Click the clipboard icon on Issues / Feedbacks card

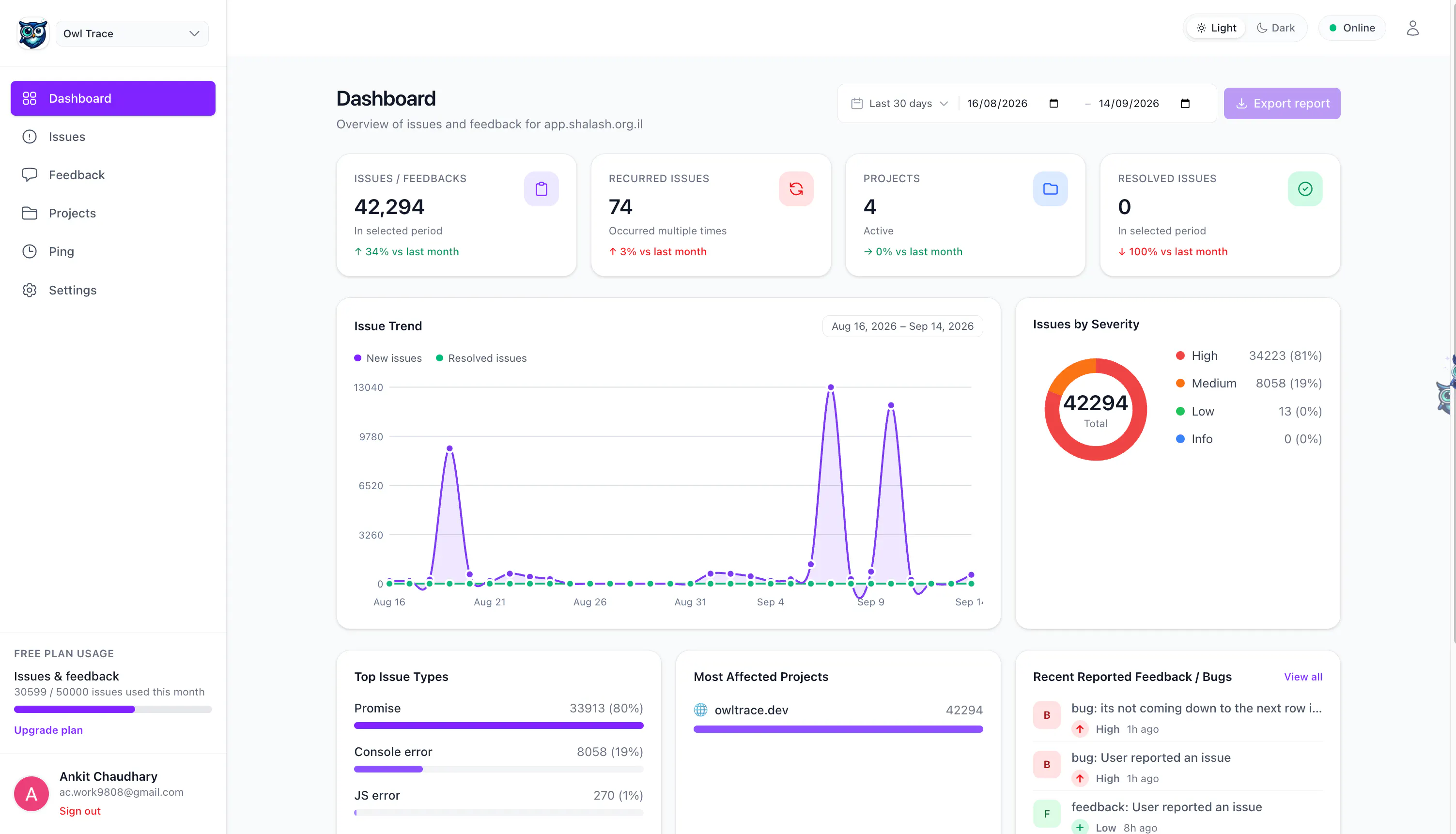[x=541, y=189]
